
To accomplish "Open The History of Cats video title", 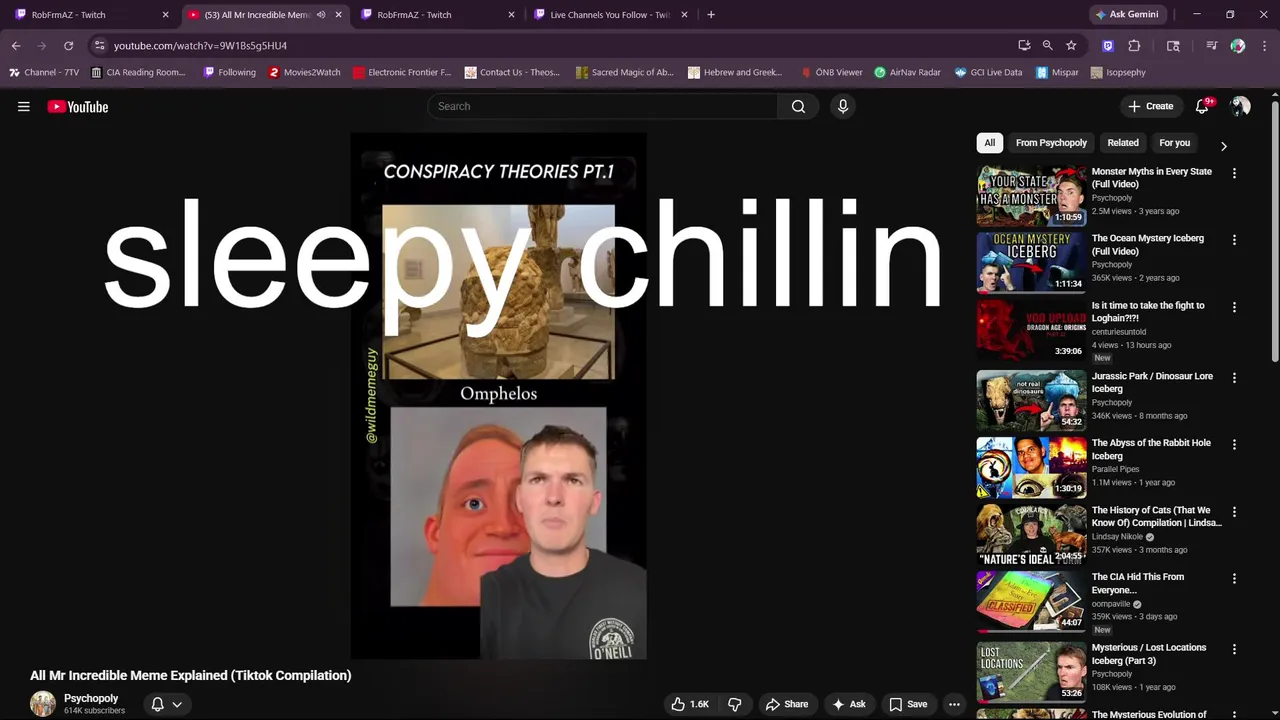I will pos(1156,516).
